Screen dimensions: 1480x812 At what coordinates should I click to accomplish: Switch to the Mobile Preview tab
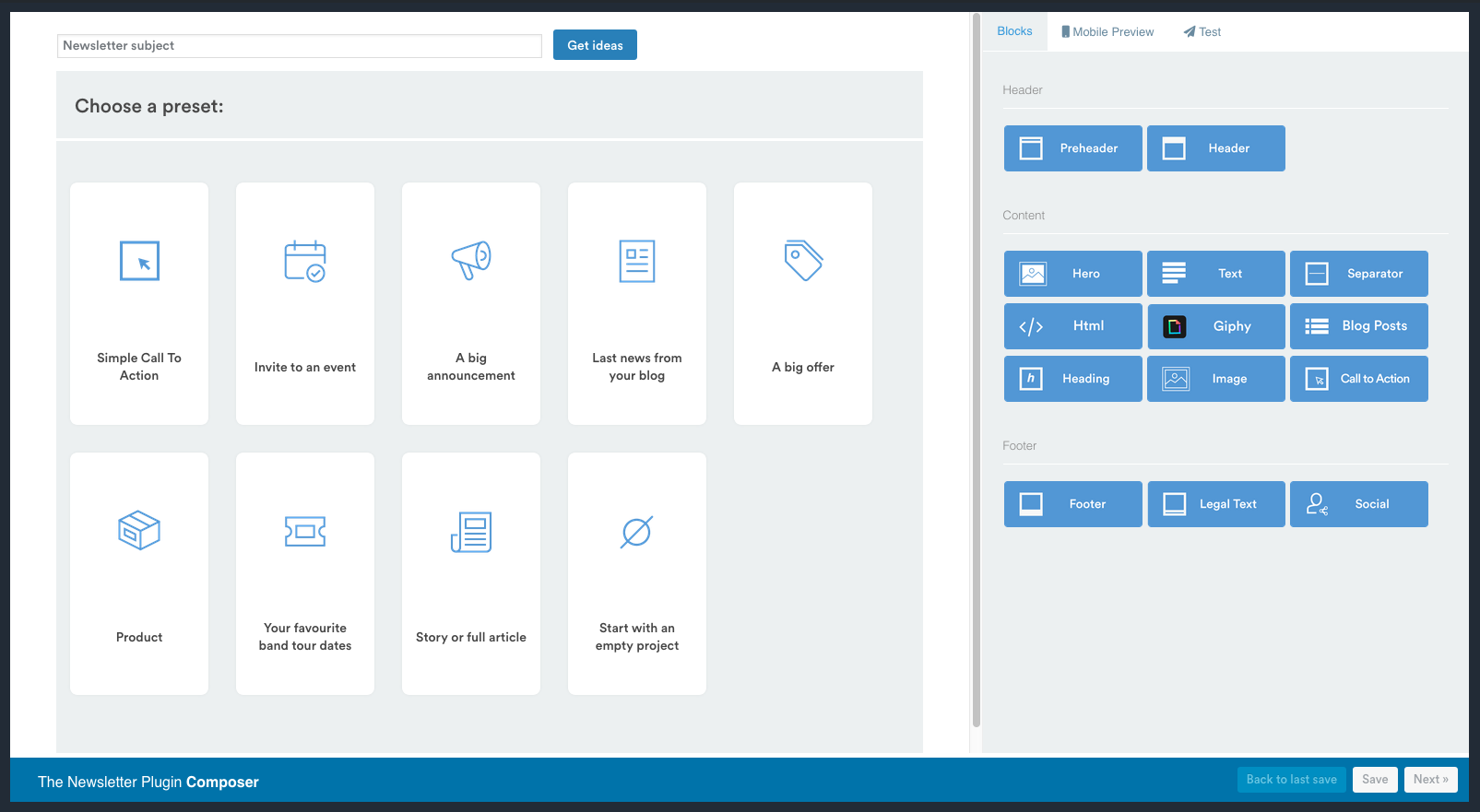(1107, 32)
